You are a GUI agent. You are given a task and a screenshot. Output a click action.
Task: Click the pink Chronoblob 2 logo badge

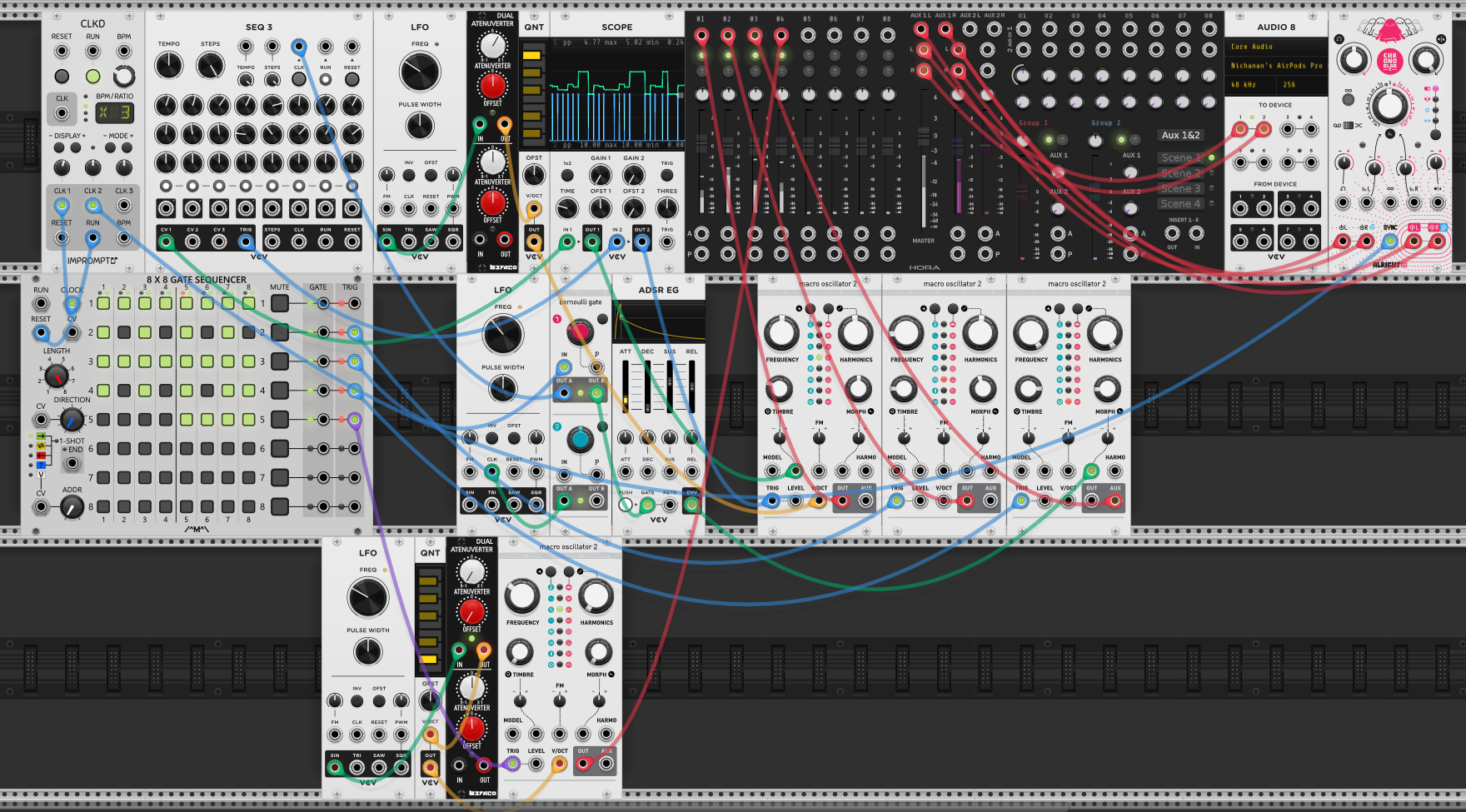(x=1389, y=60)
